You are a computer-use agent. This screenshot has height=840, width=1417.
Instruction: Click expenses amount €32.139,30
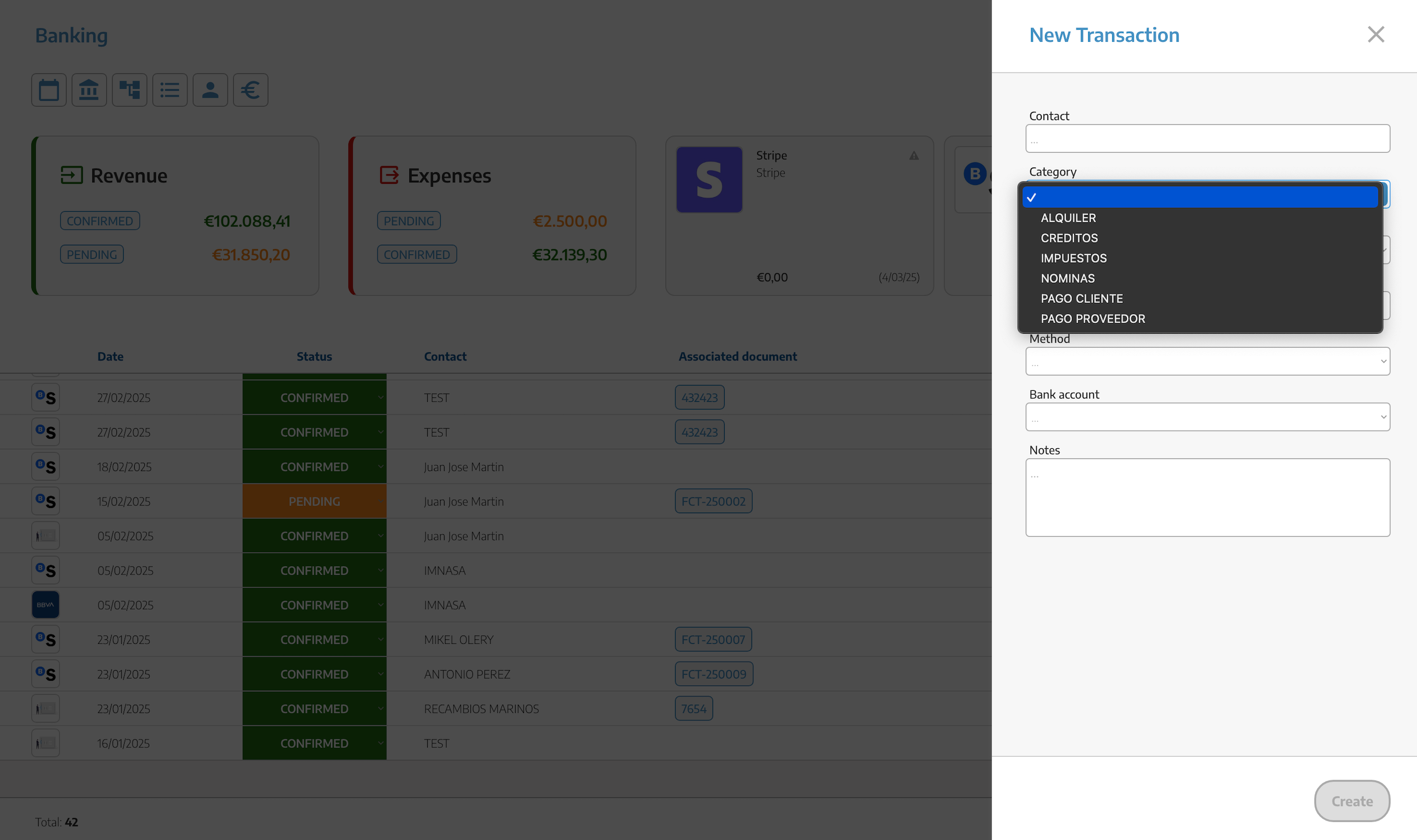pyautogui.click(x=569, y=255)
